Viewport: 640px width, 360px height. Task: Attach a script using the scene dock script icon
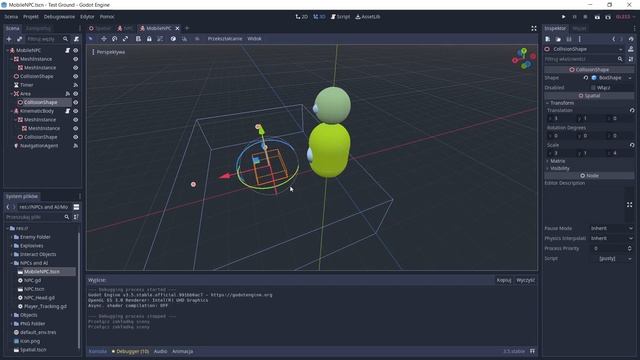(x=76, y=39)
